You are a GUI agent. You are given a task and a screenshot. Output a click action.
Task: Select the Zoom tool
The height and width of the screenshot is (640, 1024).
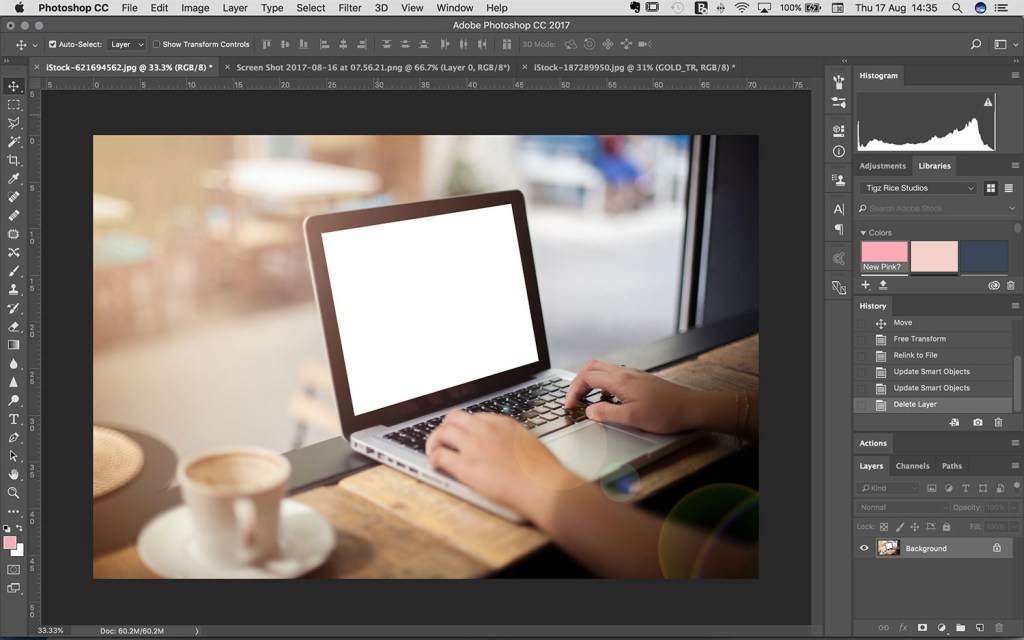tap(14, 493)
